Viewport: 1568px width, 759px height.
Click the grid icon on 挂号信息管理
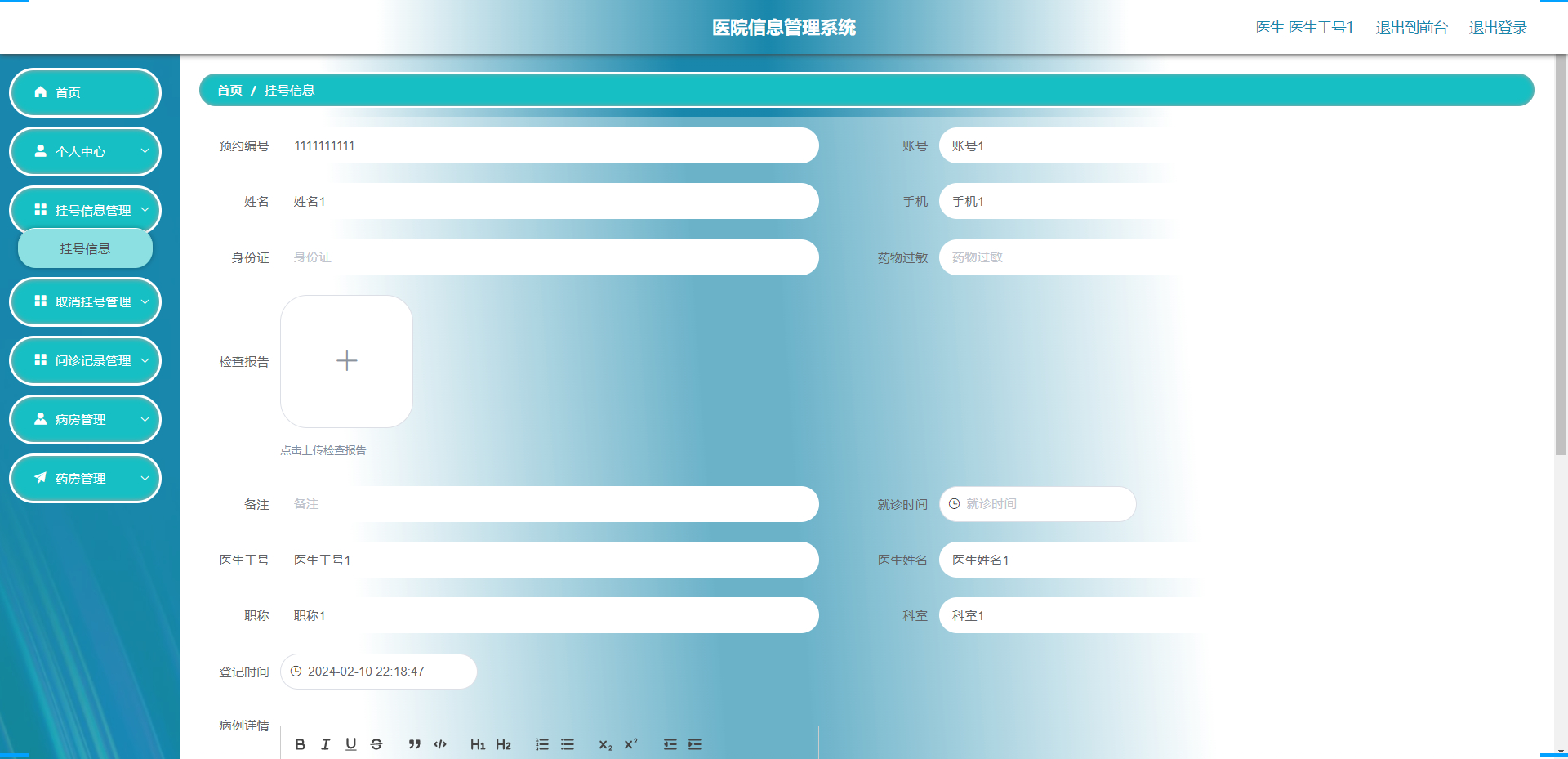point(39,210)
